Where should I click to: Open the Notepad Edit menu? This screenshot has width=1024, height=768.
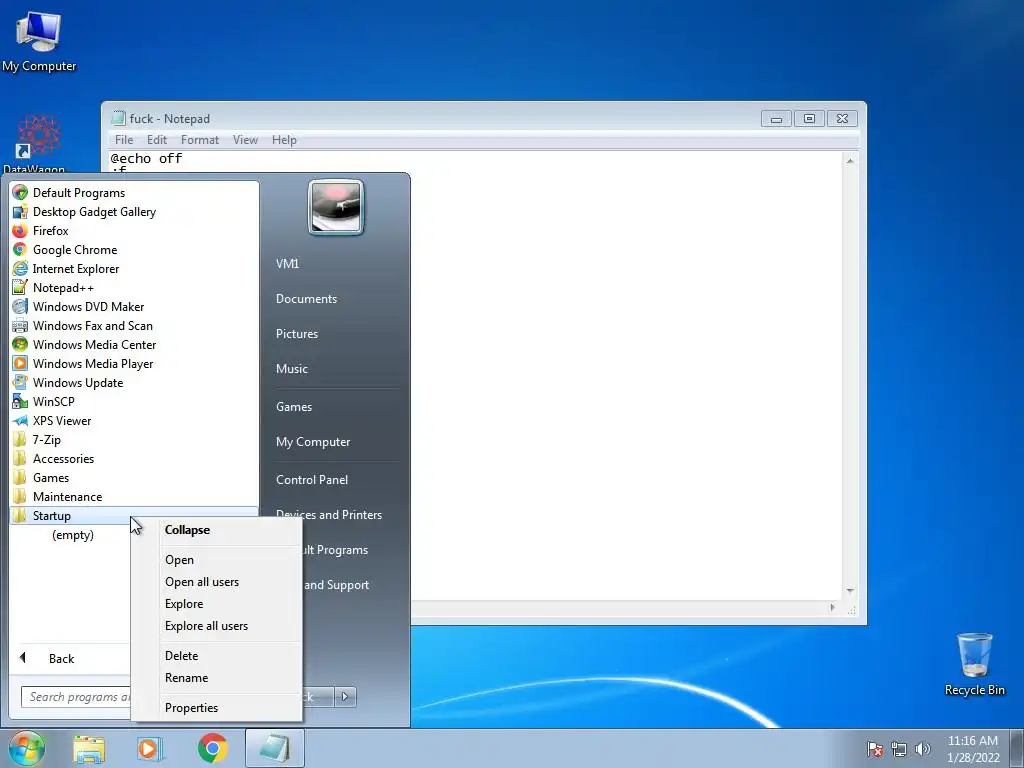157,140
